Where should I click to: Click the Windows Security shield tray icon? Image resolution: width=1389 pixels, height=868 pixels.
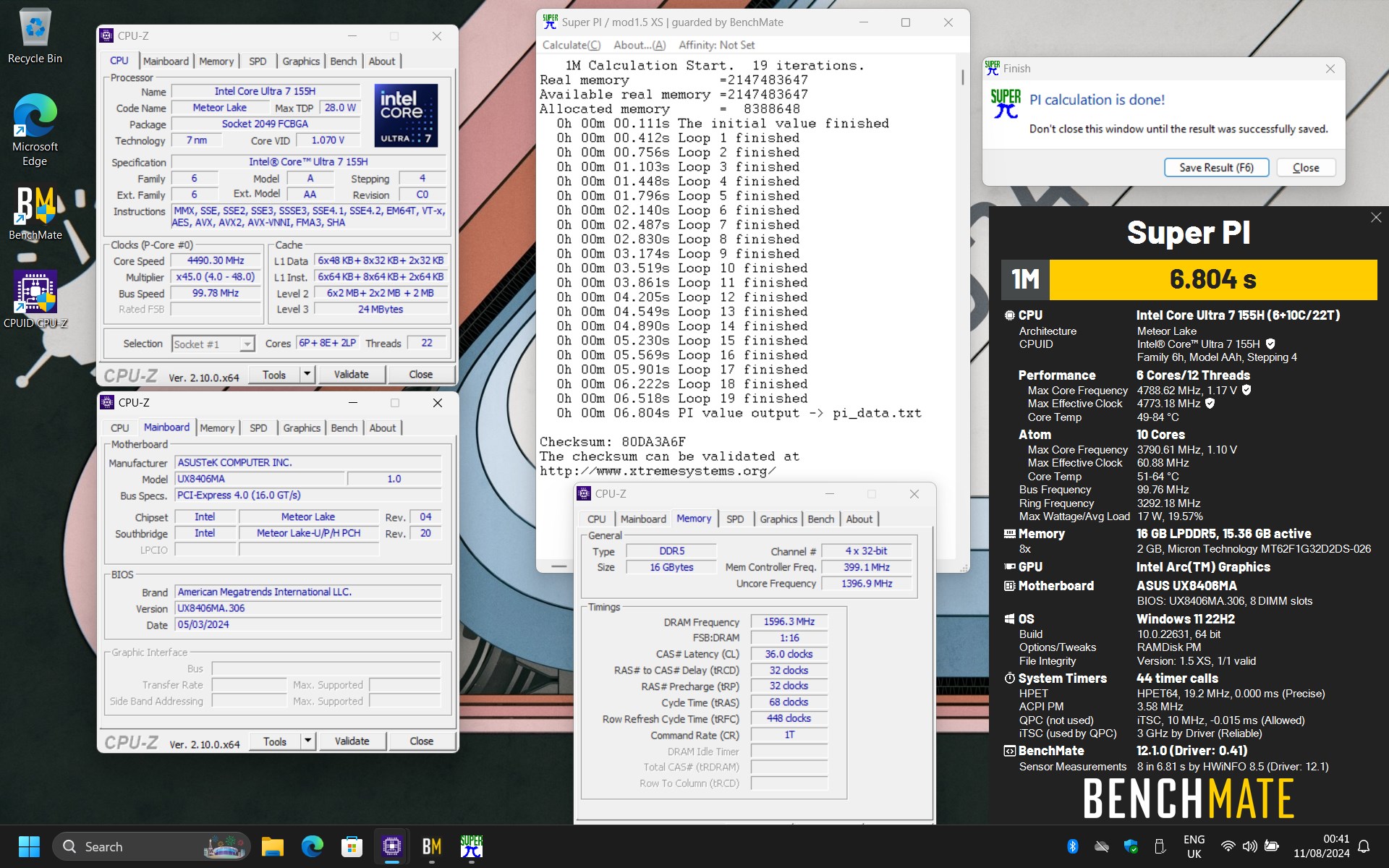coord(1131,846)
